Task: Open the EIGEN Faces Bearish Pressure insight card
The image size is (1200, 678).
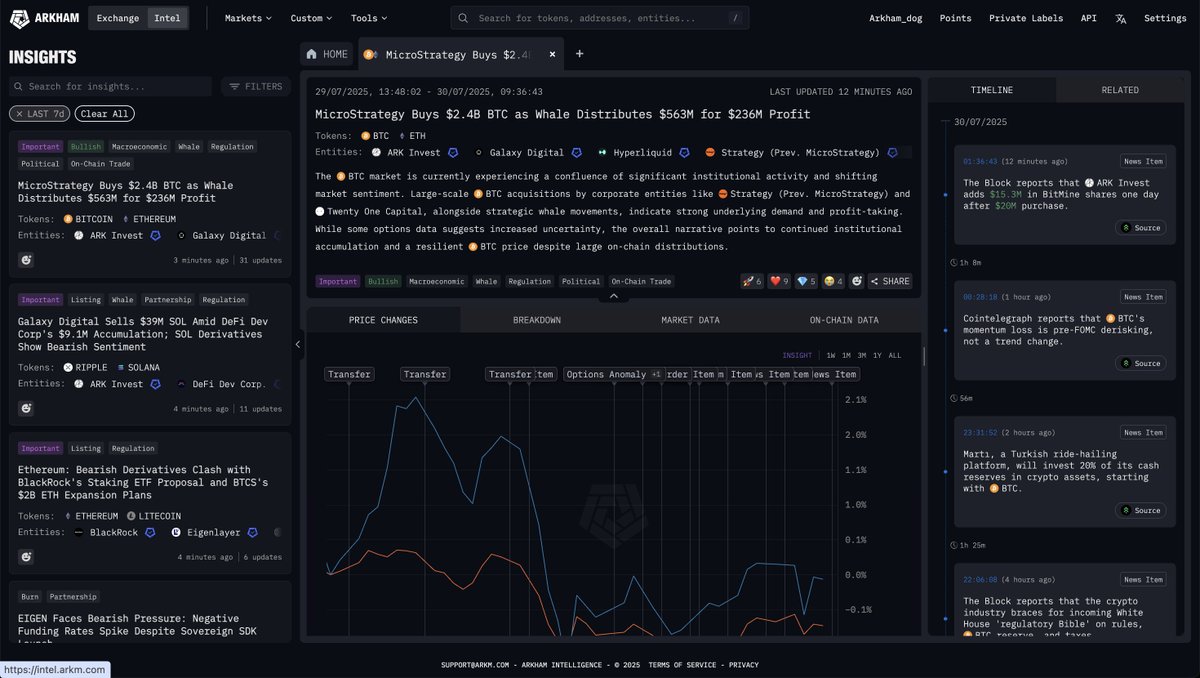Action: [x=150, y=612]
